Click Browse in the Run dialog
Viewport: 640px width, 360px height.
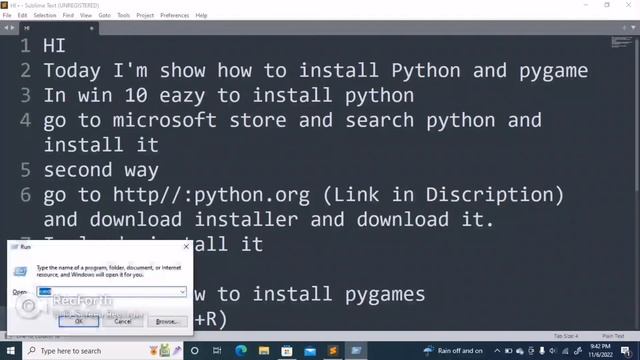[167, 321]
